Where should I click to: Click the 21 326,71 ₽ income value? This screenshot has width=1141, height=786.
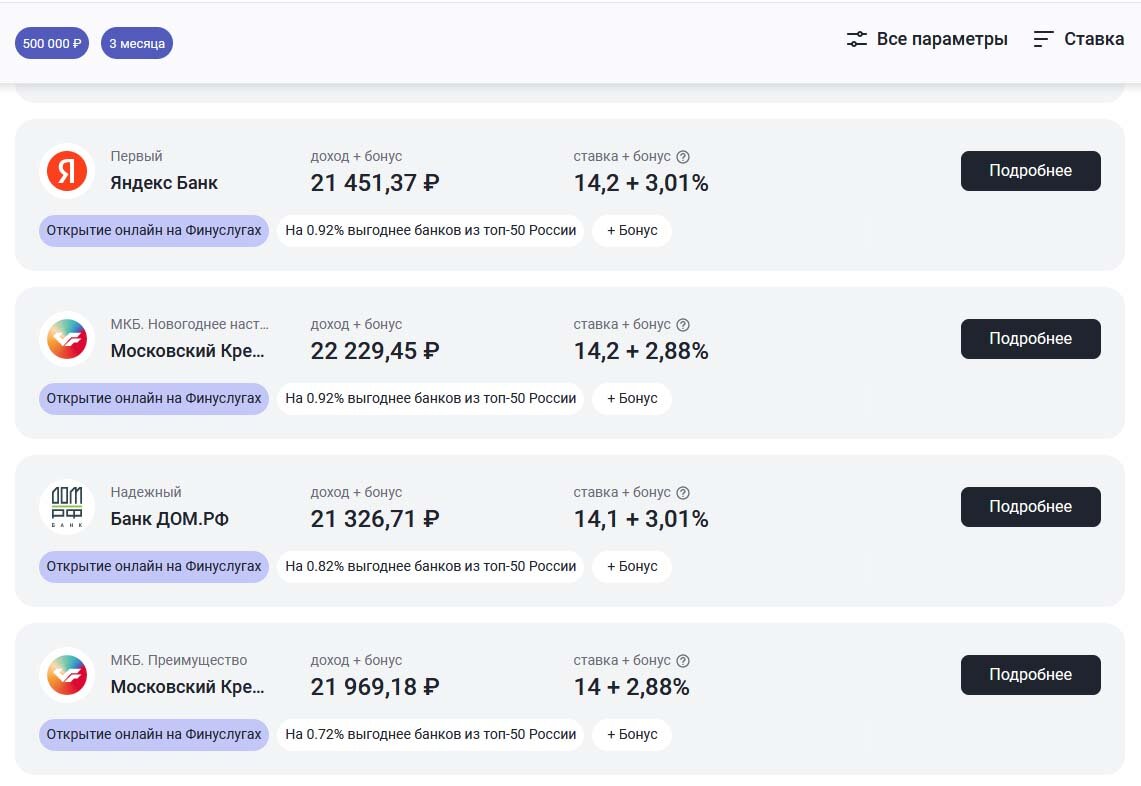pyautogui.click(x=375, y=520)
